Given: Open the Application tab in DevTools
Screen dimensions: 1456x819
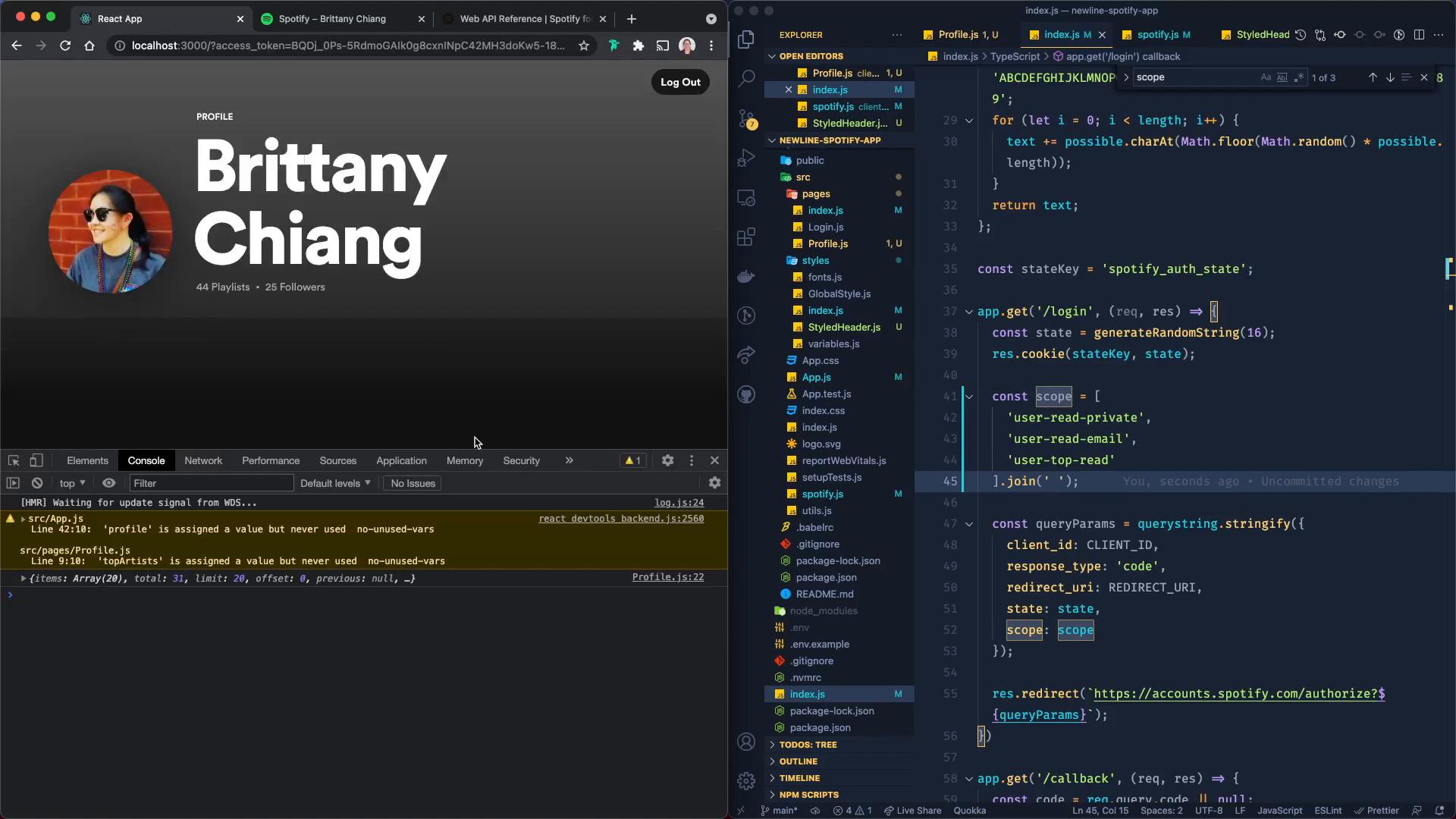Looking at the screenshot, I should pos(401,460).
